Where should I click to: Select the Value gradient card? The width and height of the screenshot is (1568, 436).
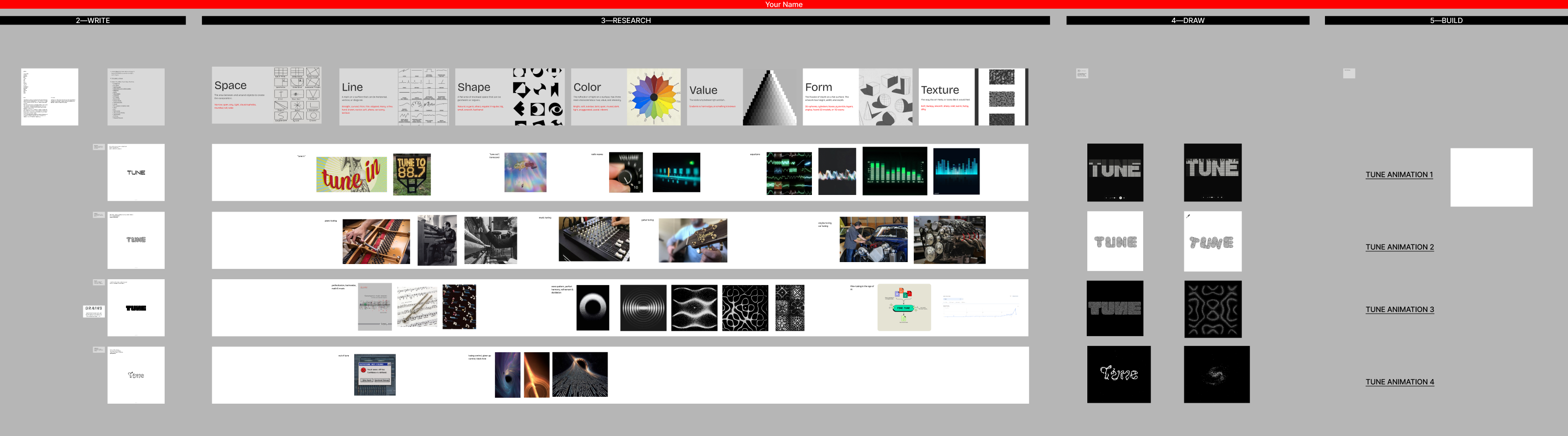point(741,97)
